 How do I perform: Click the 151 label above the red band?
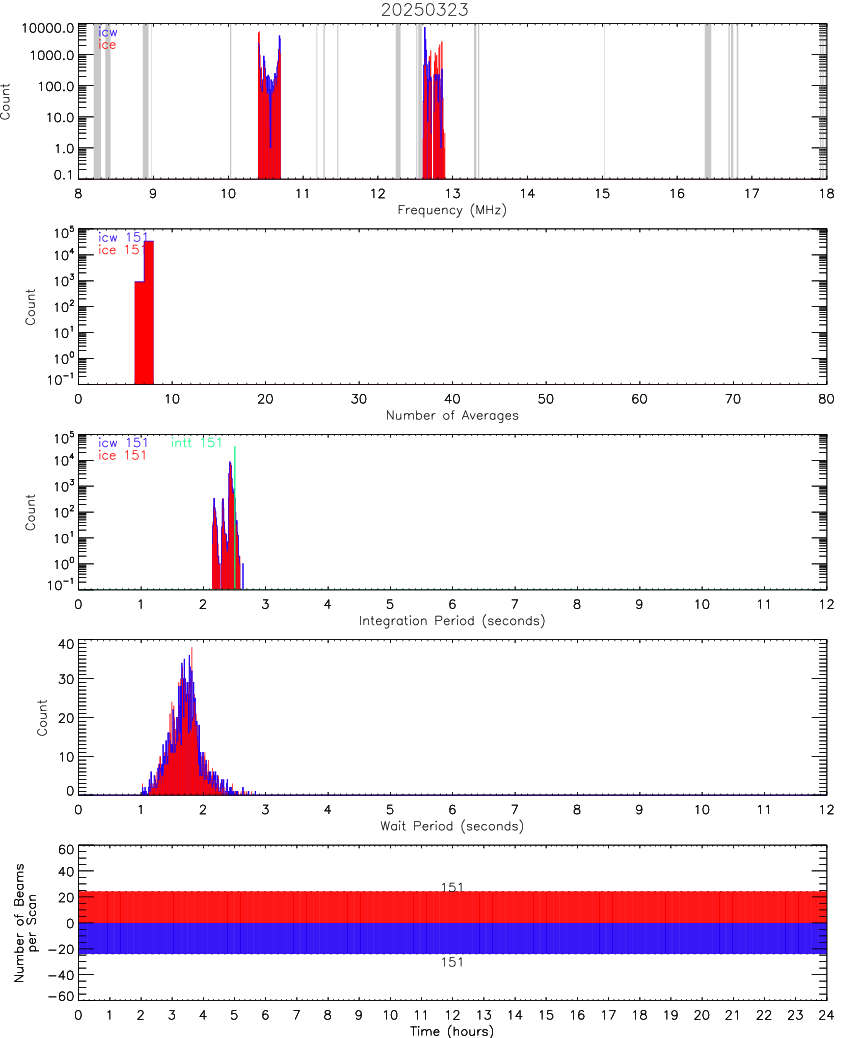pos(452,886)
